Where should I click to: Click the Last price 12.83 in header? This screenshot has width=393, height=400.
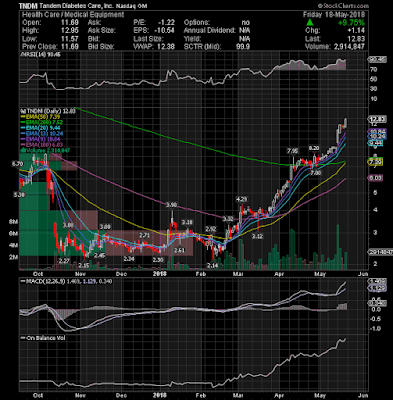tap(356, 39)
